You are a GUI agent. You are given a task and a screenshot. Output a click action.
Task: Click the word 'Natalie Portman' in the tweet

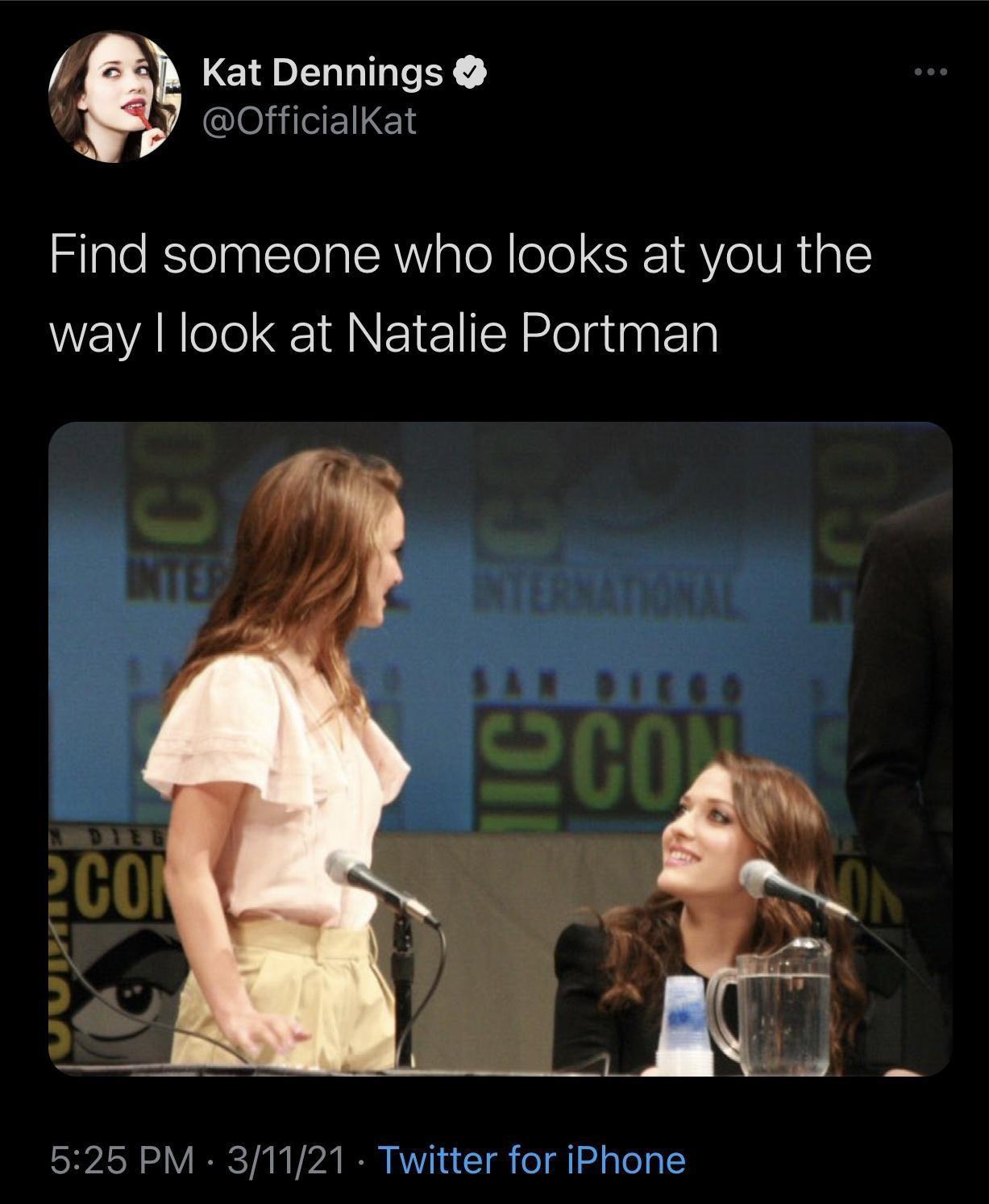click(x=532, y=333)
